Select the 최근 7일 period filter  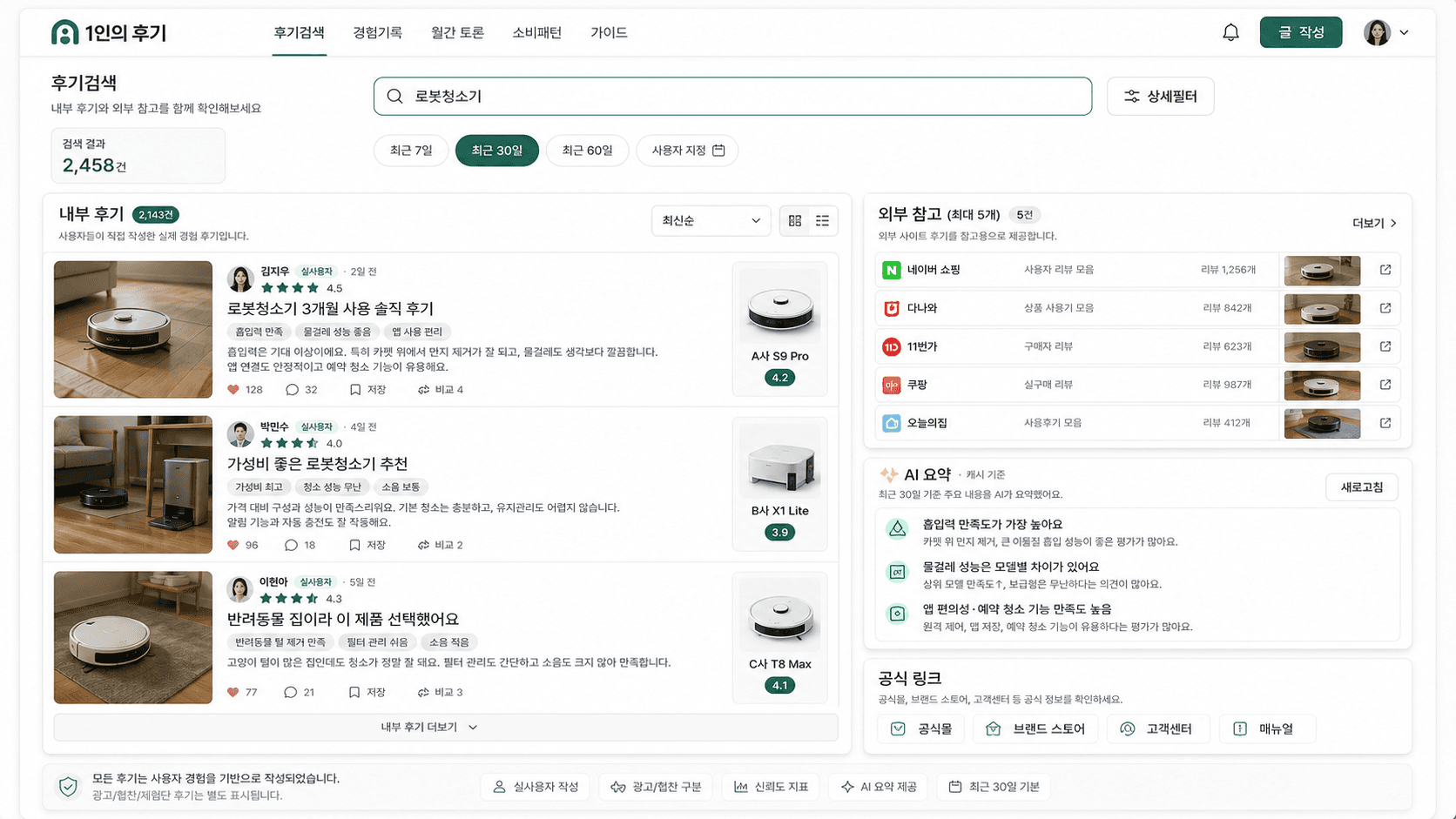(411, 151)
